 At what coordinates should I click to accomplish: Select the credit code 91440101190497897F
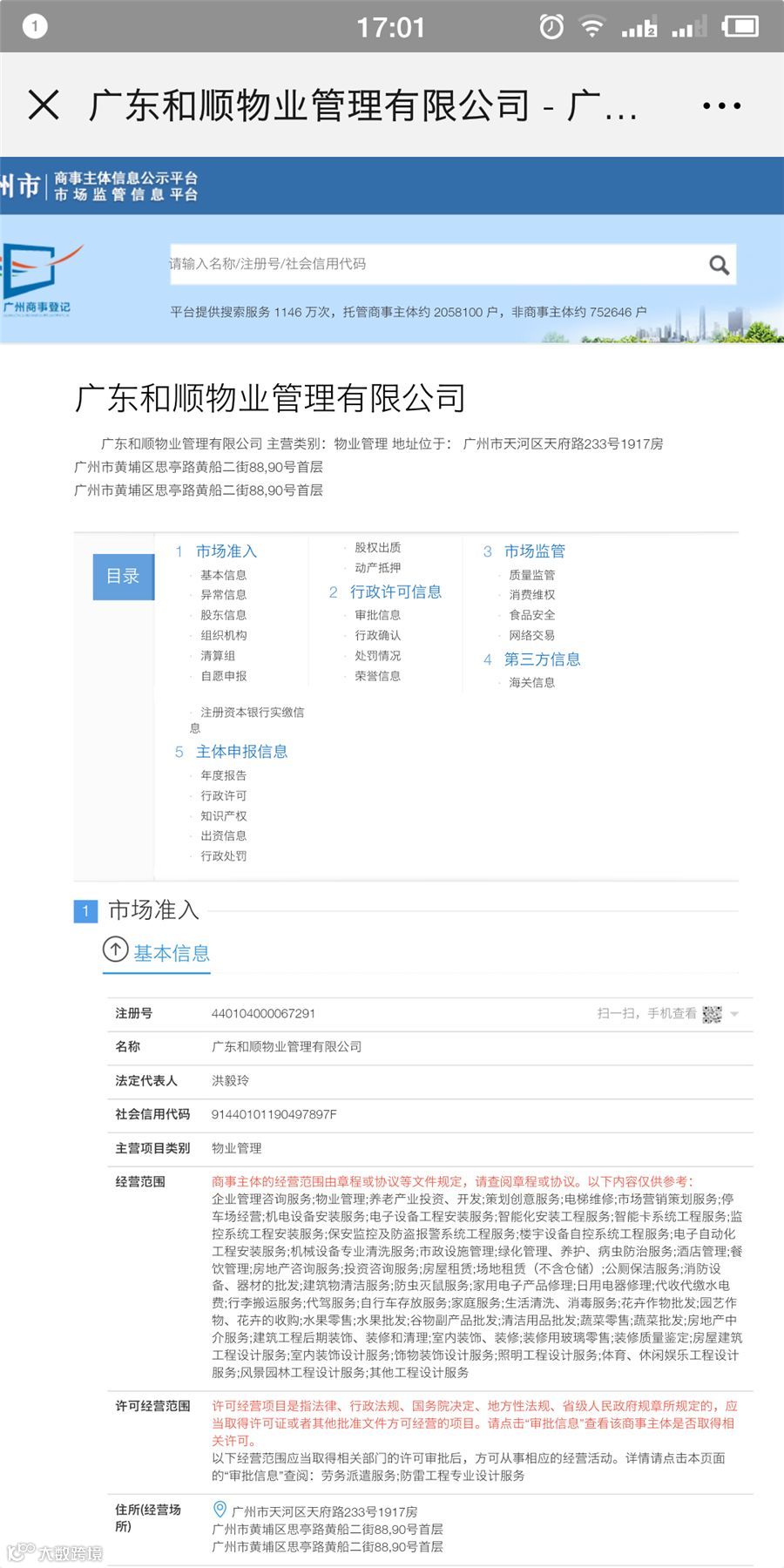(x=274, y=1115)
